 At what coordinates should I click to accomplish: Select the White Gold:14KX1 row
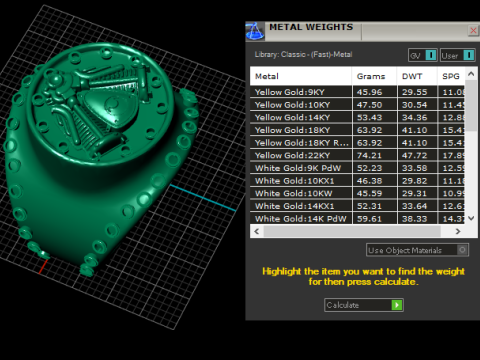coord(358,206)
